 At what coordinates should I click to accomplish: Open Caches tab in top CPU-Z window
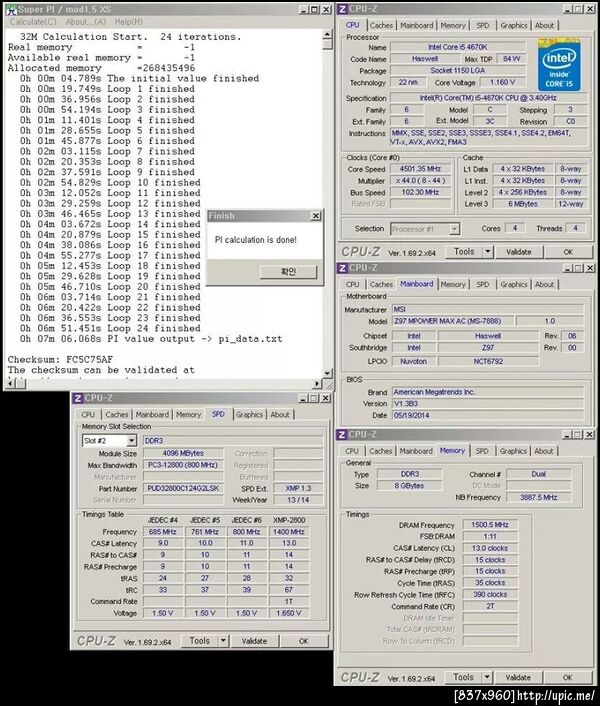(381, 25)
